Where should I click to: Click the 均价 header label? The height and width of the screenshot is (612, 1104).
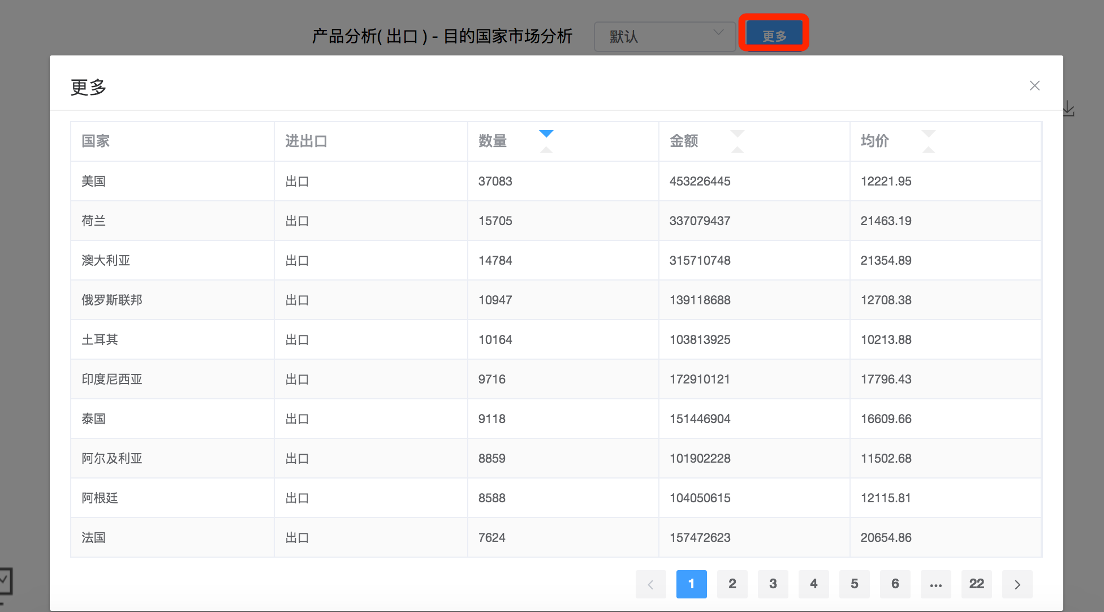(x=874, y=141)
